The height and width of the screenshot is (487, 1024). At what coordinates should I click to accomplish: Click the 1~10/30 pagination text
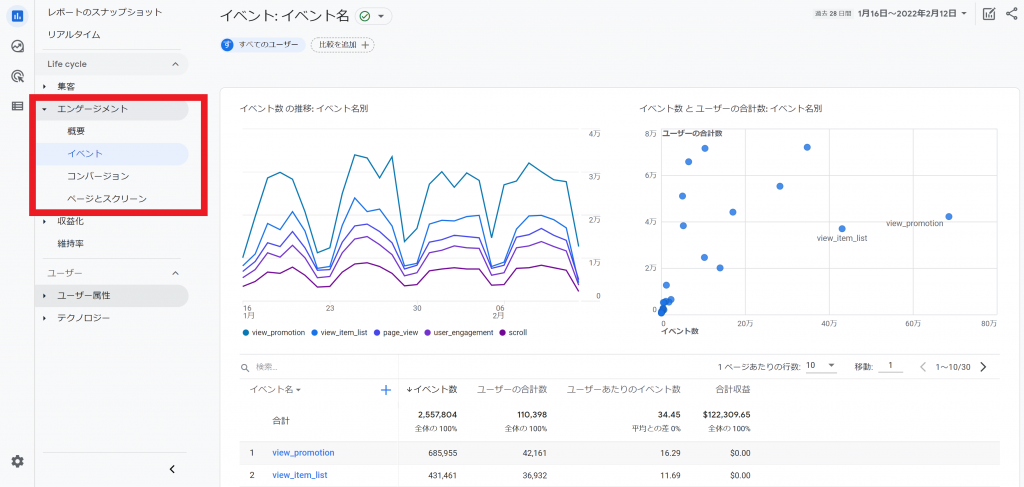pos(953,367)
